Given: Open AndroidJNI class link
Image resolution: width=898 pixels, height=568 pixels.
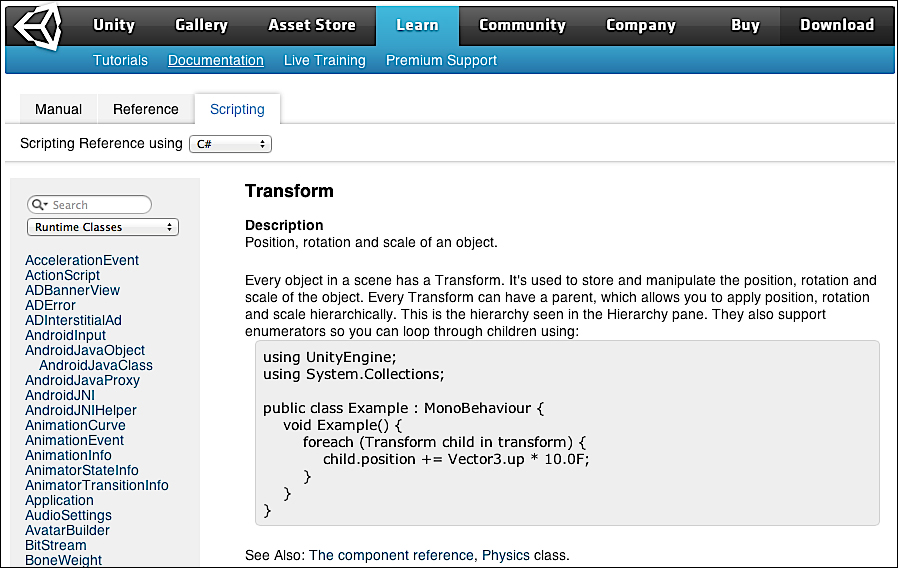Looking at the screenshot, I should (60, 395).
